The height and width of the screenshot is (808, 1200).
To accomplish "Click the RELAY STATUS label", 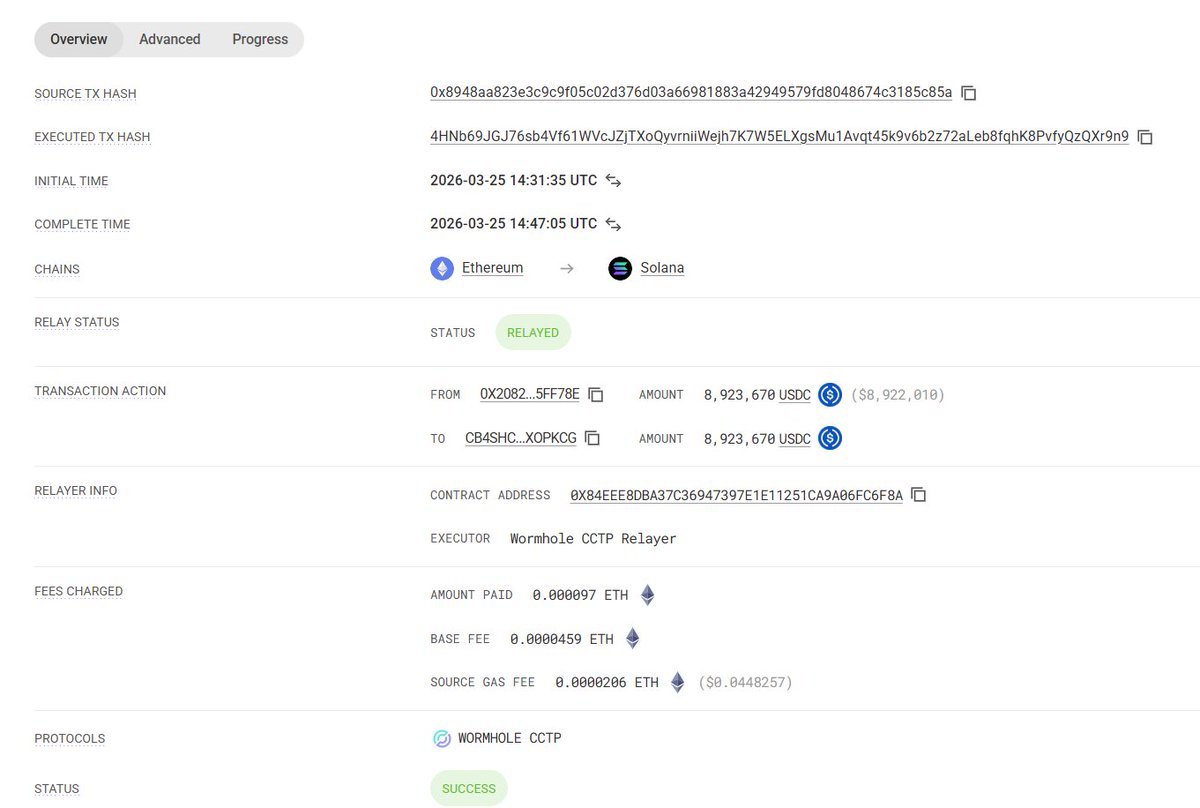I will pos(77,323).
